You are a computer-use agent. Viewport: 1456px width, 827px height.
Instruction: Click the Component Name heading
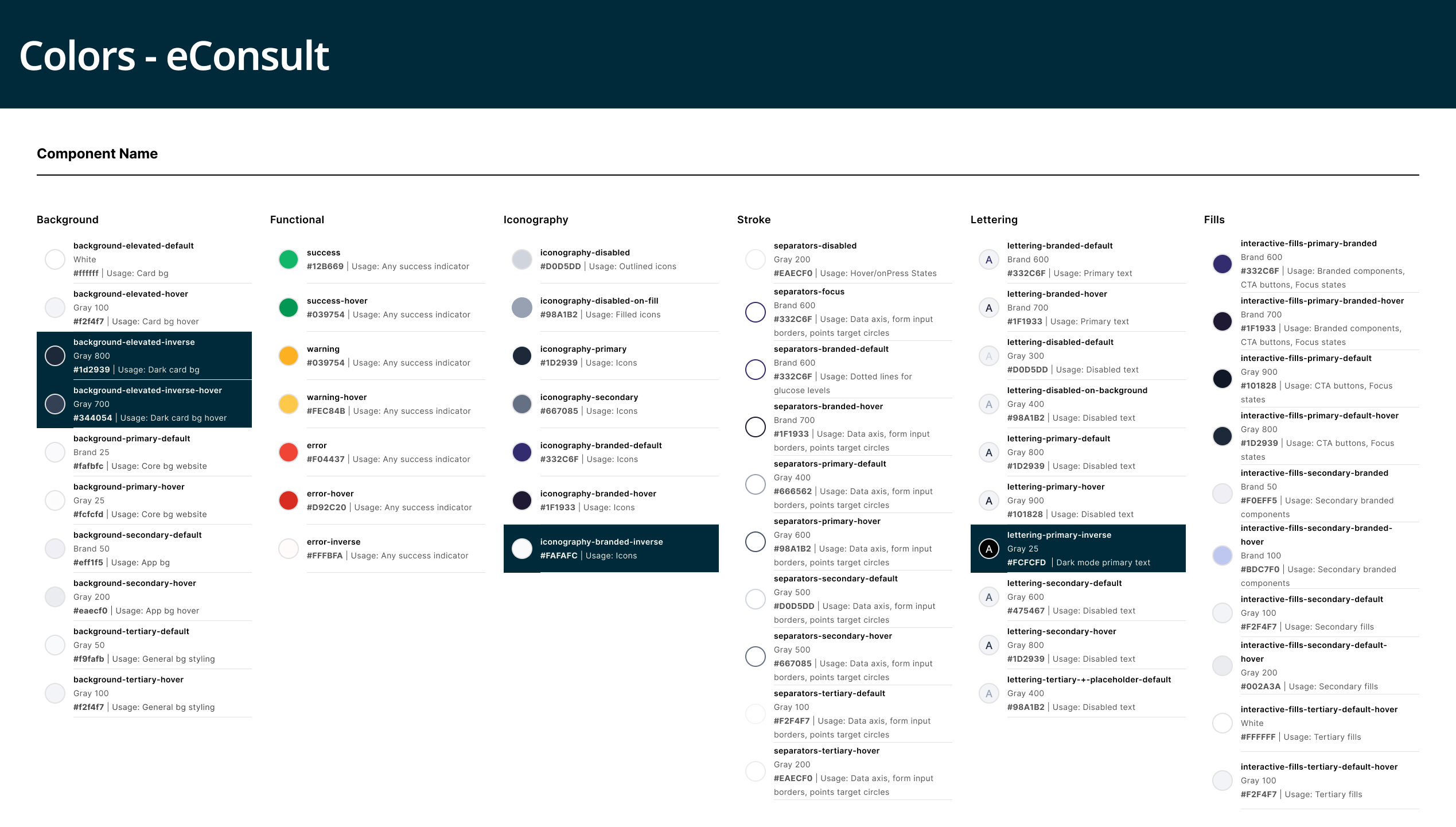(97, 154)
